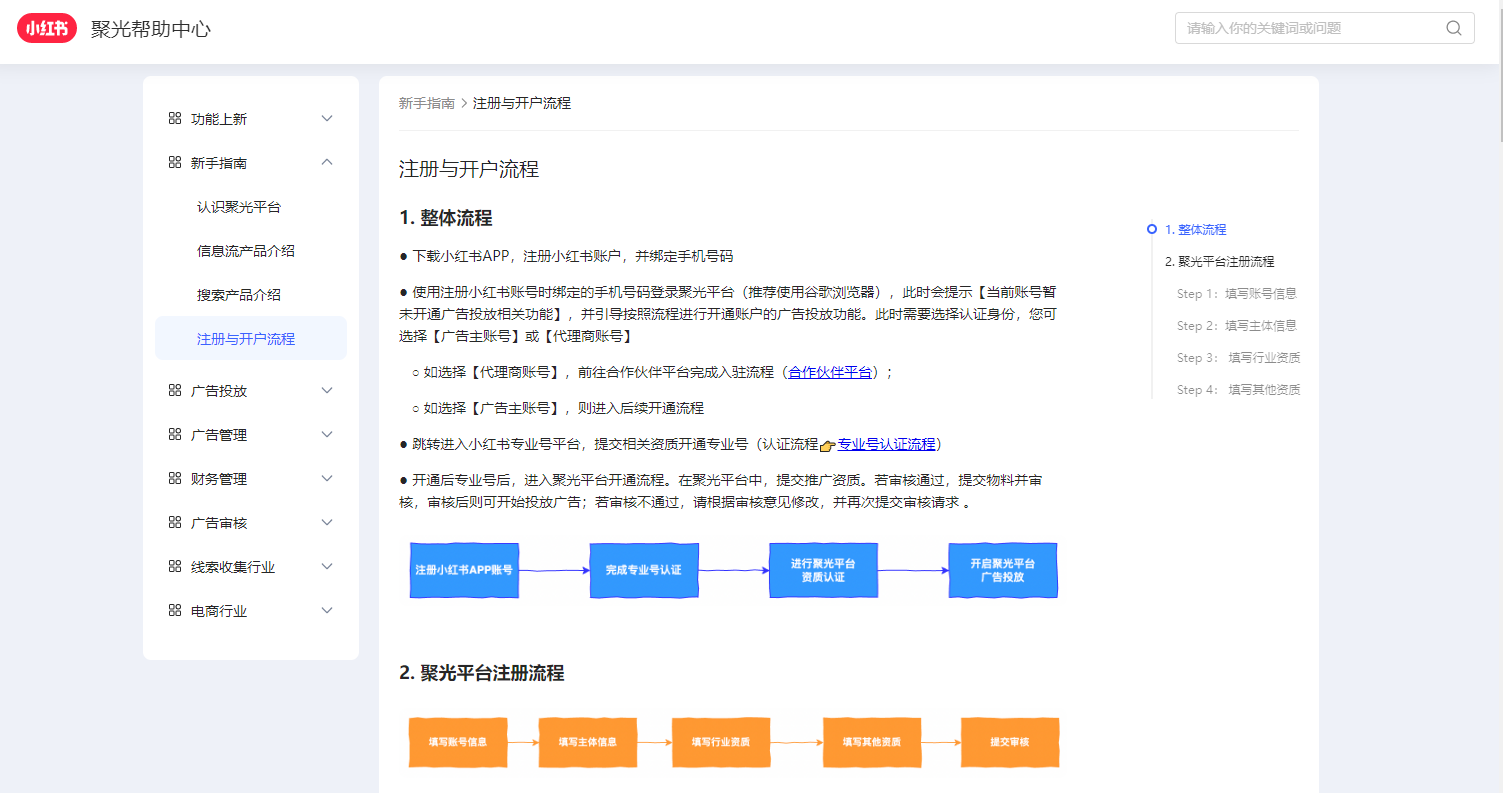Click blue 注册小红书APP账号 flowchart box
This screenshot has width=1503, height=793.
(x=464, y=570)
